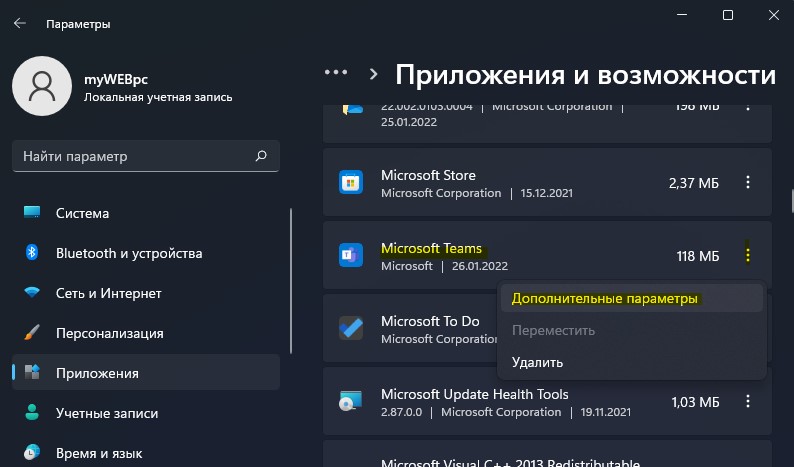Expand breadcrumb ellipsis menu

pyautogui.click(x=336, y=72)
